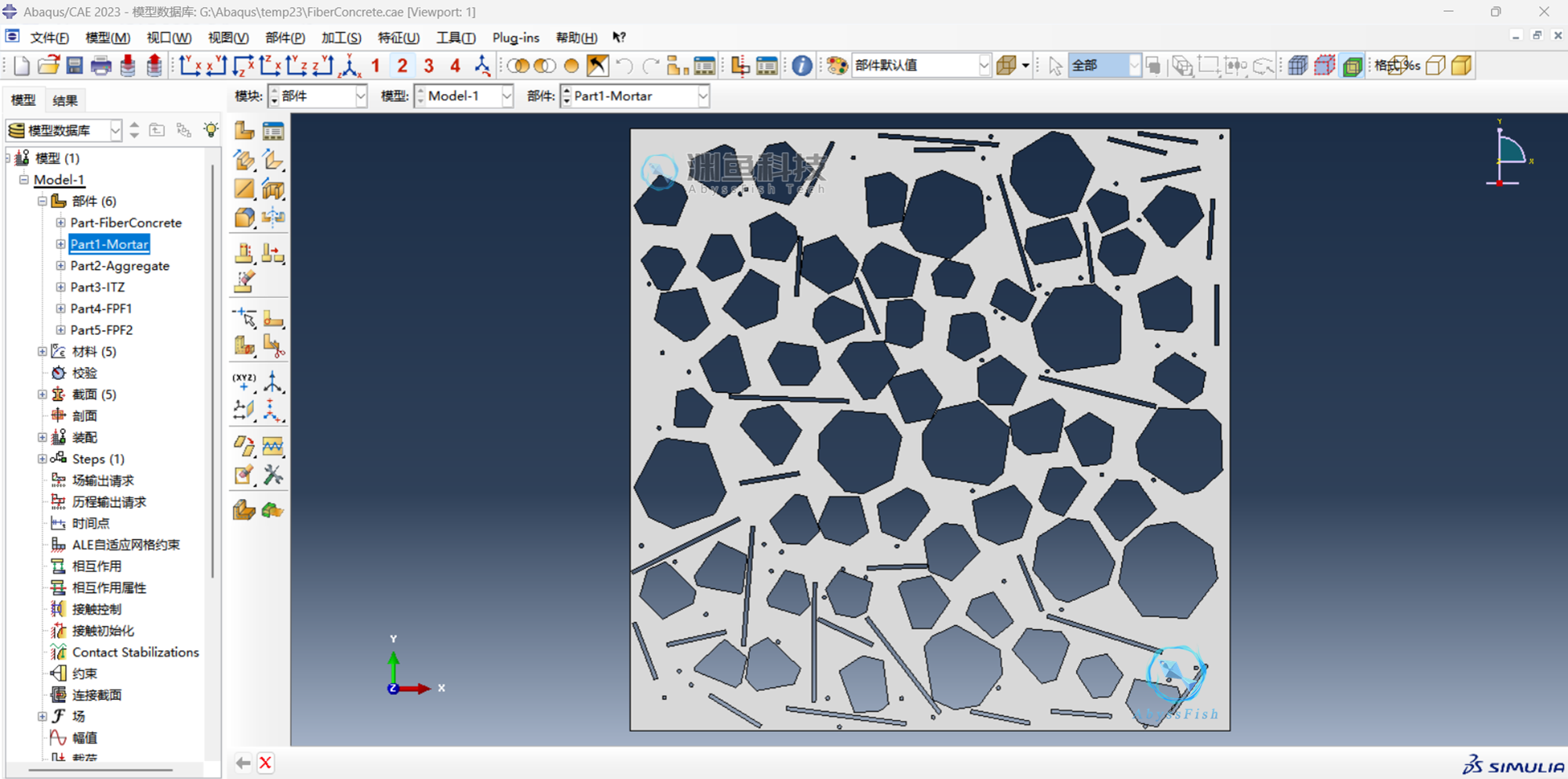This screenshot has height=779, width=1568.
Task: Click the Create Part tool icon
Action: tap(245, 130)
